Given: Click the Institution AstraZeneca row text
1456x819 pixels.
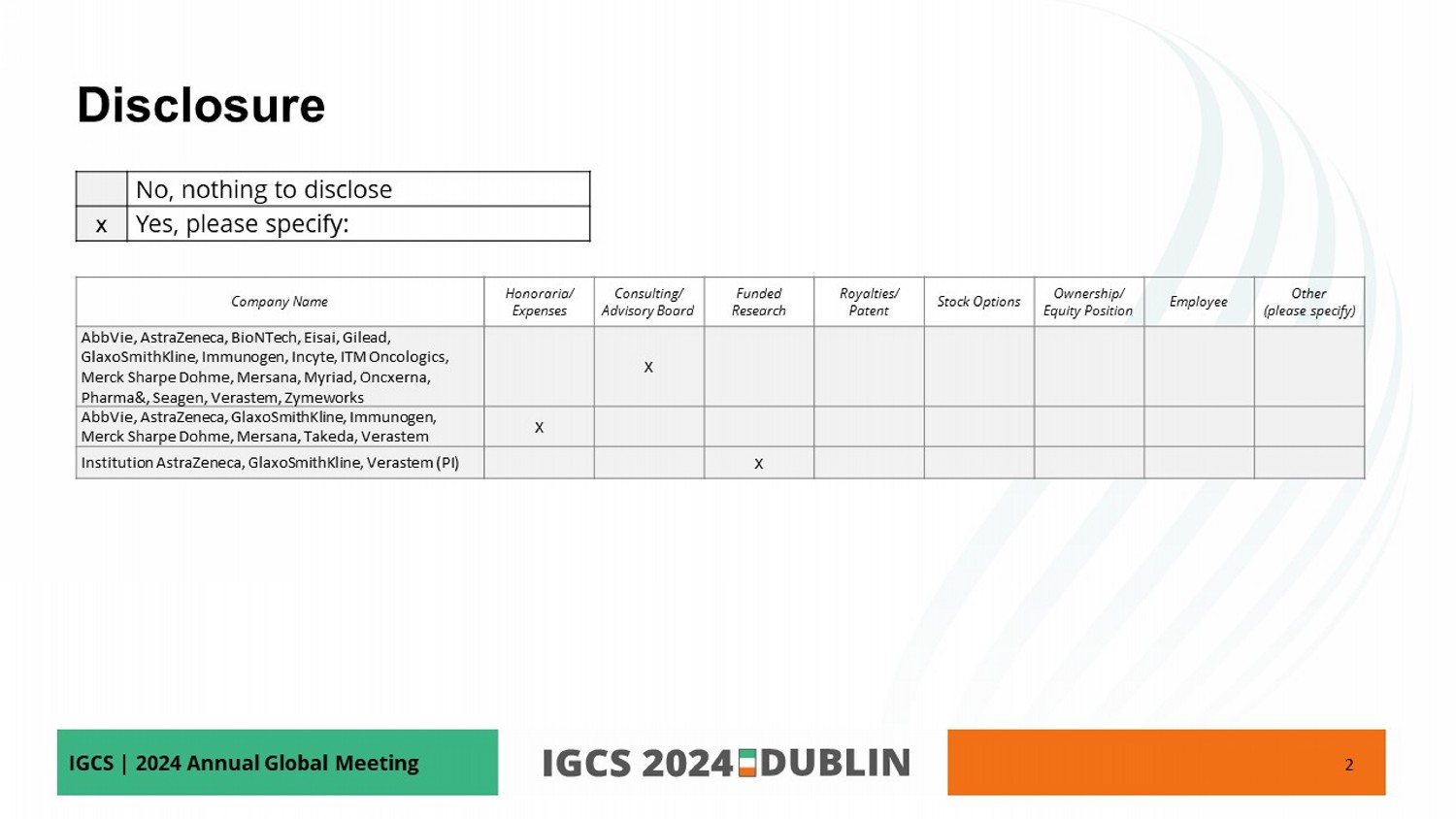Looking at the screenshot, I should point(270,463).
